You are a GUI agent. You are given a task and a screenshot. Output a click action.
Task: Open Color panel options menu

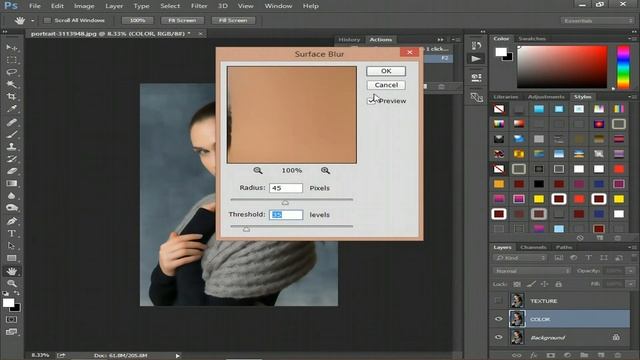632,39
